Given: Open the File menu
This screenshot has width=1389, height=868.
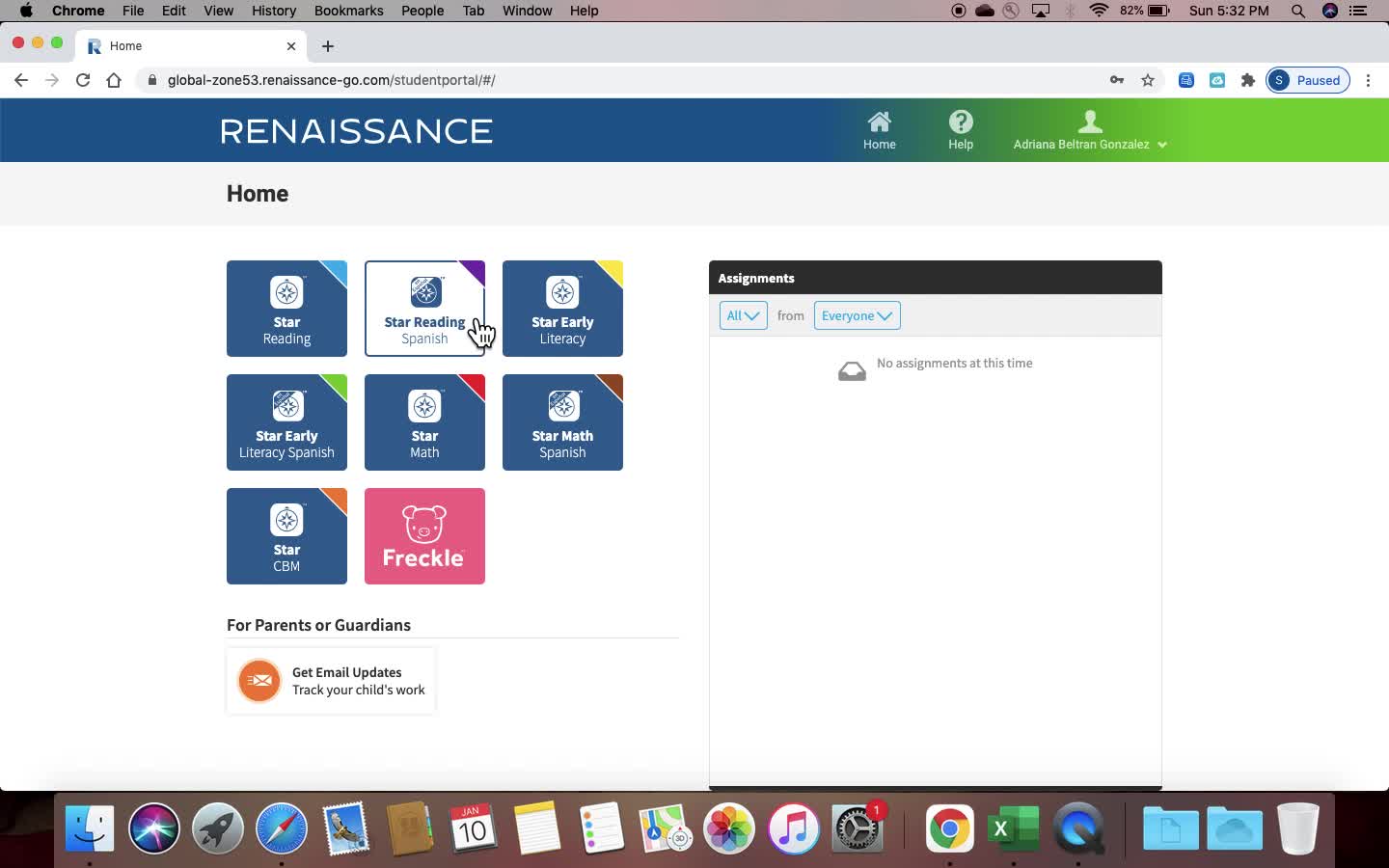Looking at the screenshot, I should coord(133,11).
